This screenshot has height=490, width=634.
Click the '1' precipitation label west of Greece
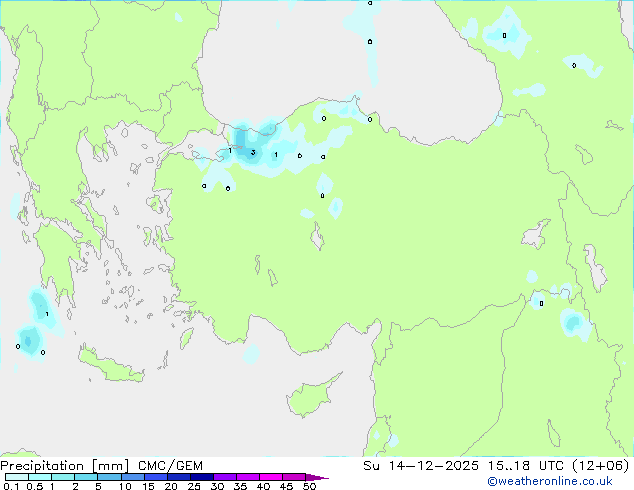(47, 314)
